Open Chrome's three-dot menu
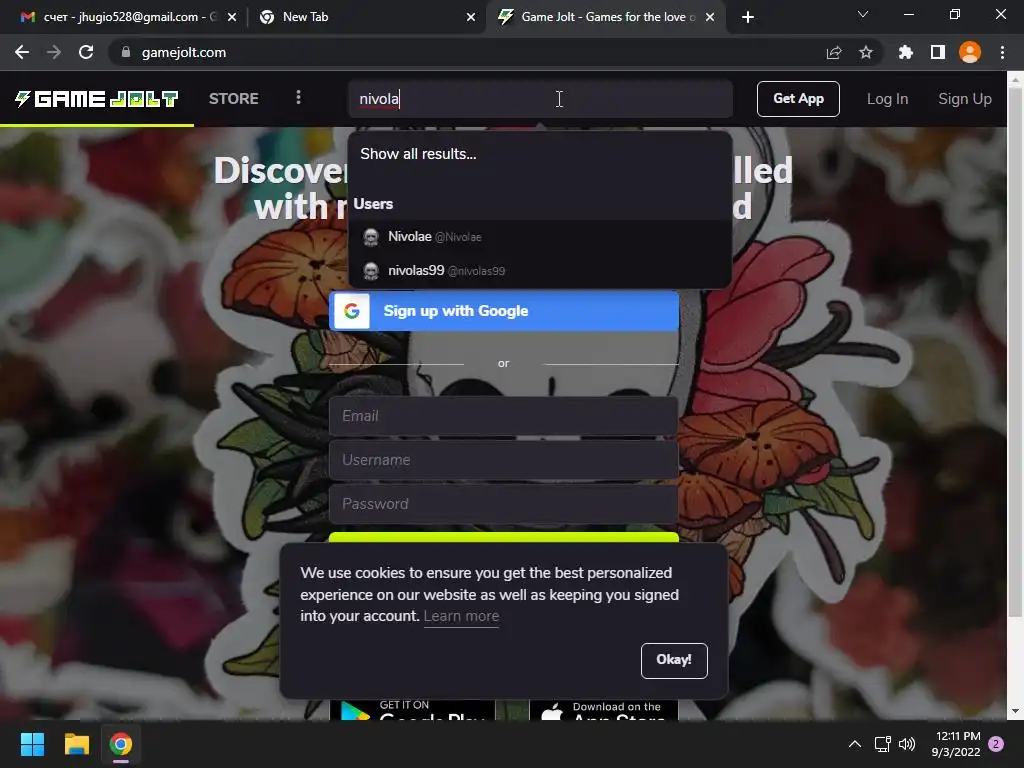 click(x=1002, y=52)
